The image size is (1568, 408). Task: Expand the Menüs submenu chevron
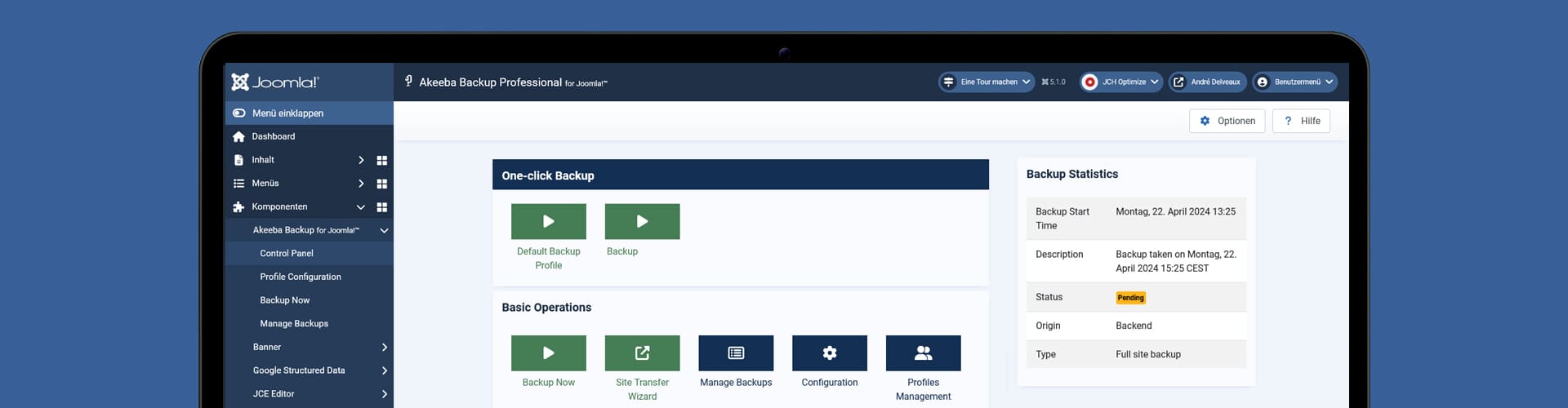(361, 184)
